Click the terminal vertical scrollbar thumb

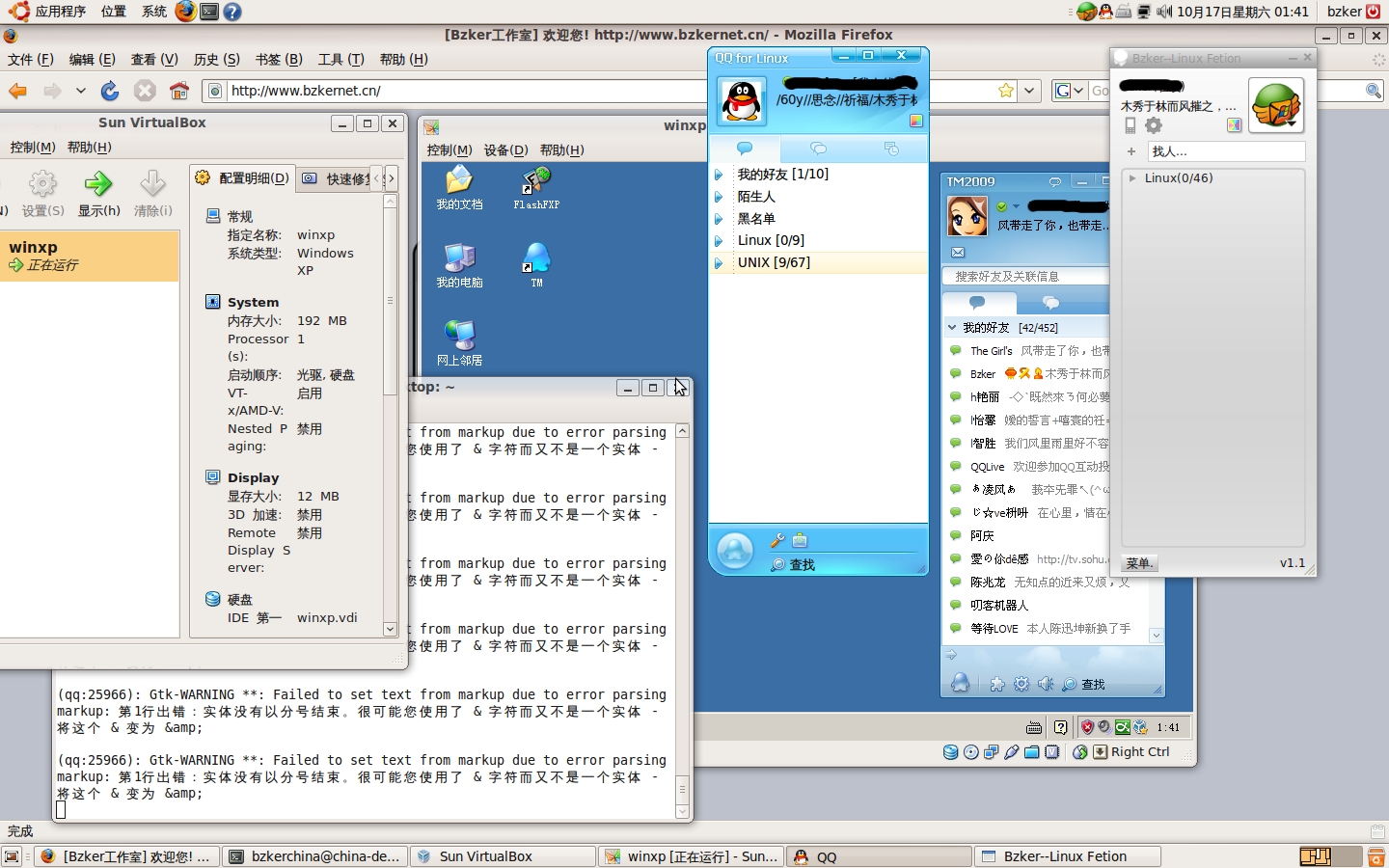682,790
